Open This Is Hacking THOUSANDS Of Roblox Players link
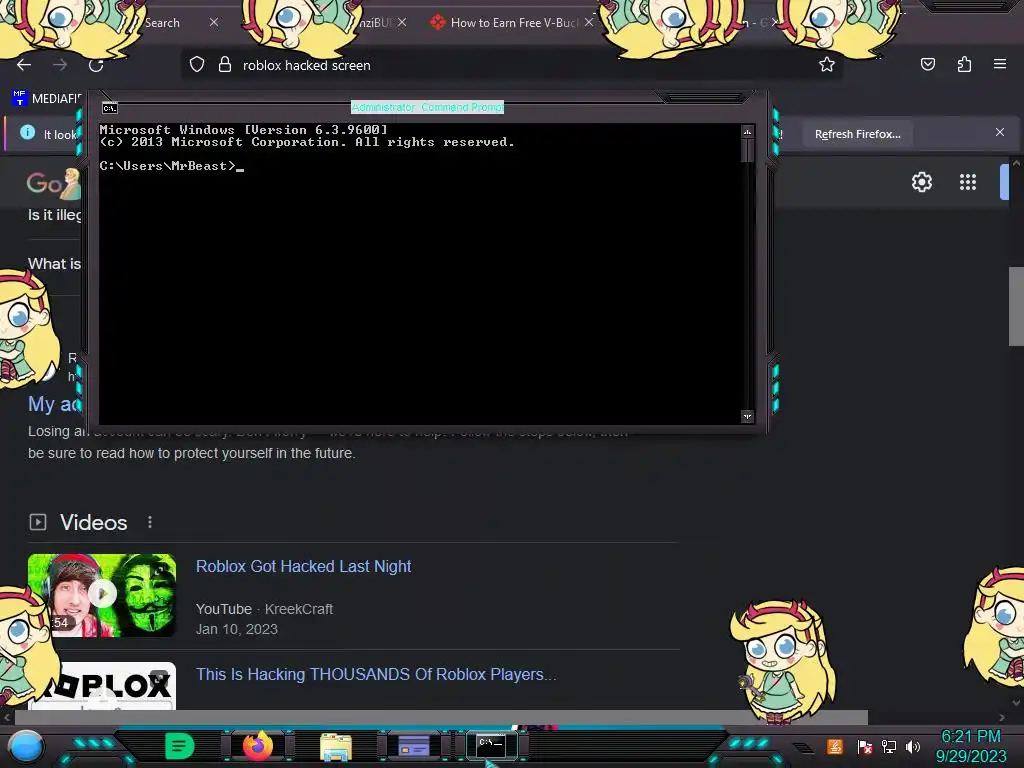Screen dimensions: 1024x768 (376, 674)
